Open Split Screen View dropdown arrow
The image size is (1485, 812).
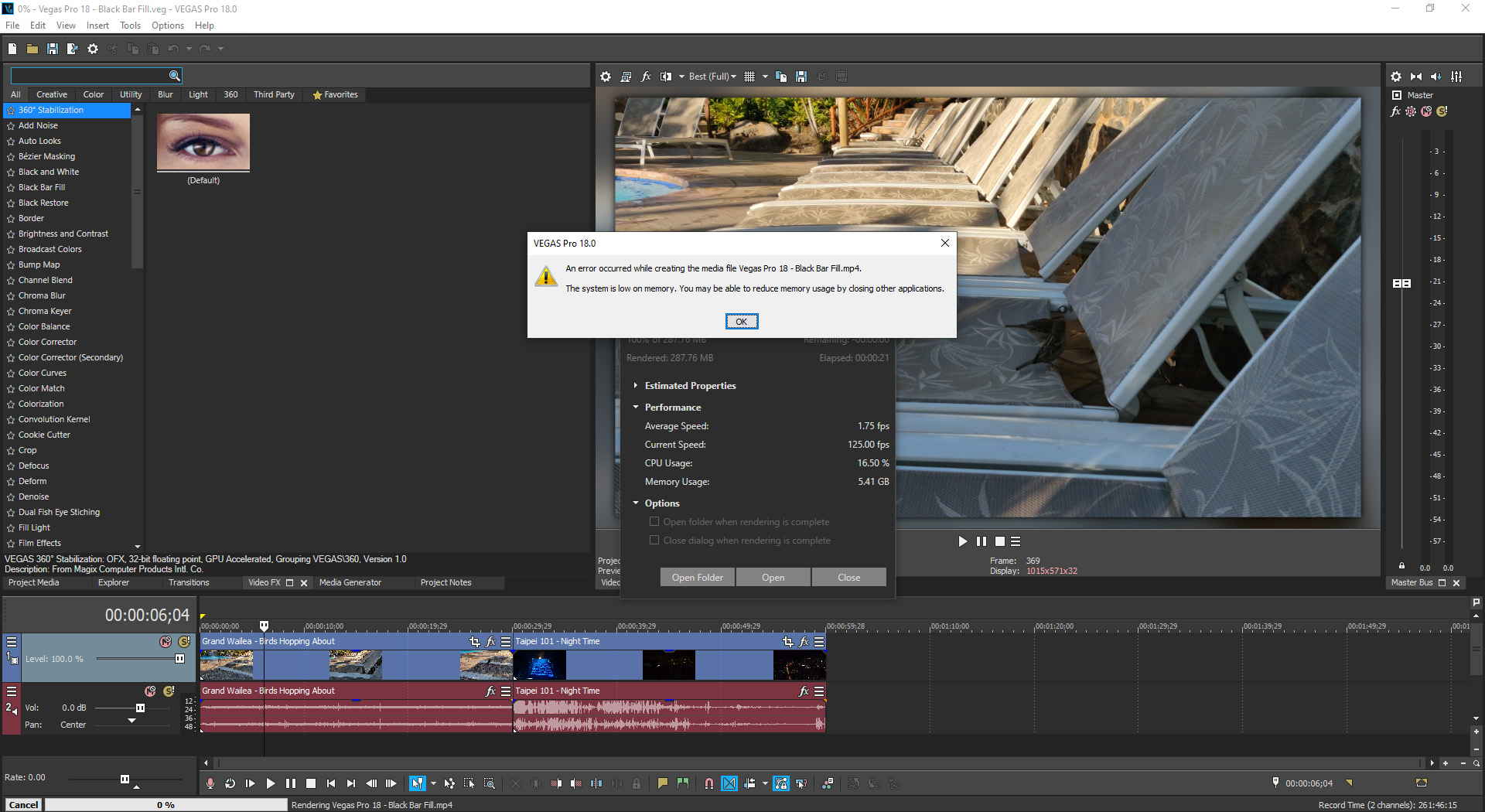pos(681,77)
